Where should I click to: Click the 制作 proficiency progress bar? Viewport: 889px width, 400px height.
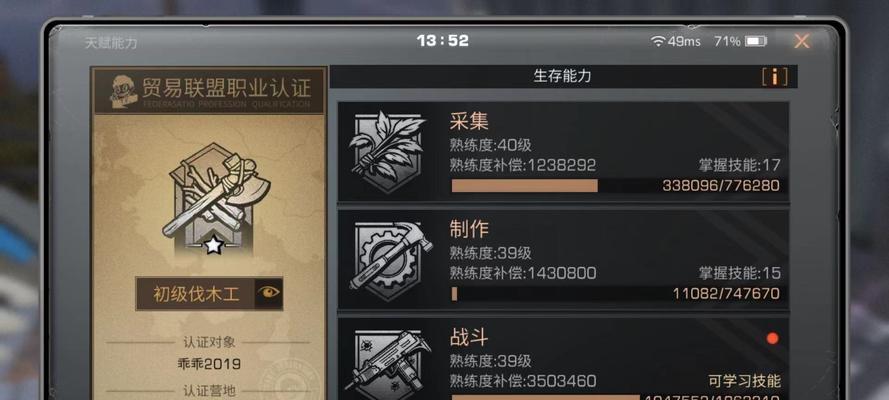pyautogui.click(x=616, y=294)
